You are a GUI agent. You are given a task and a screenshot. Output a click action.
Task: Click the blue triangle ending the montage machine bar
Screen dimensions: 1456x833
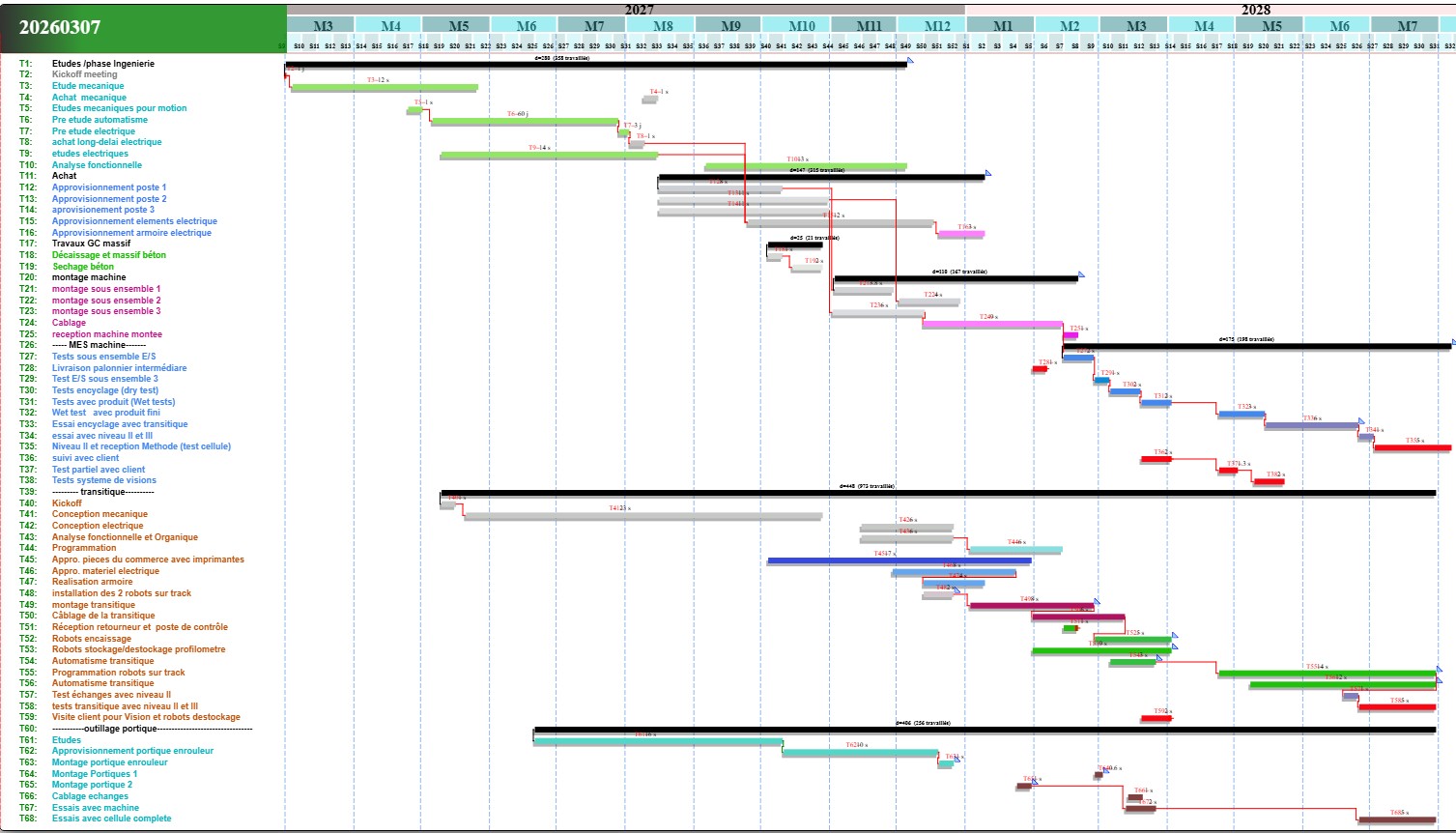[1081, 275]
